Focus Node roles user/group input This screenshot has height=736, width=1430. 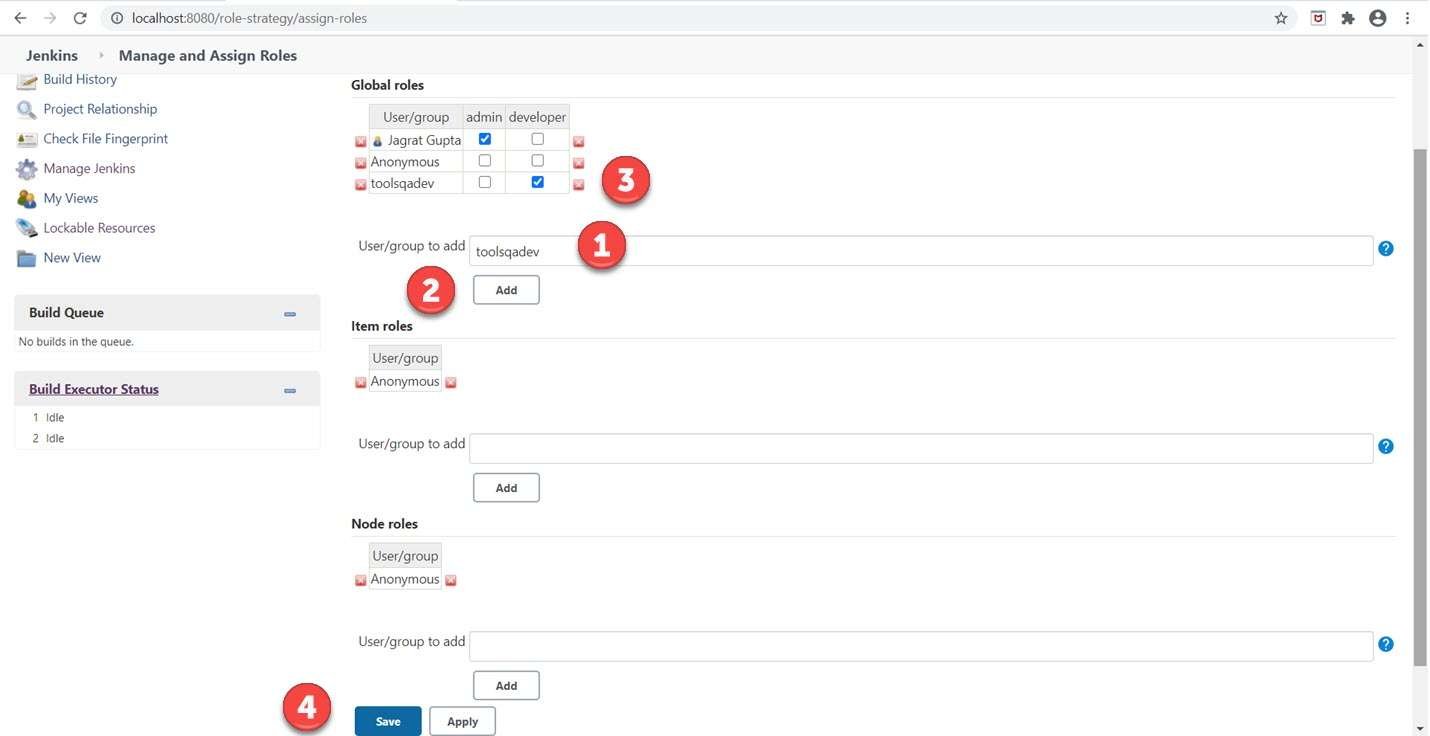(x=921, y=647)
